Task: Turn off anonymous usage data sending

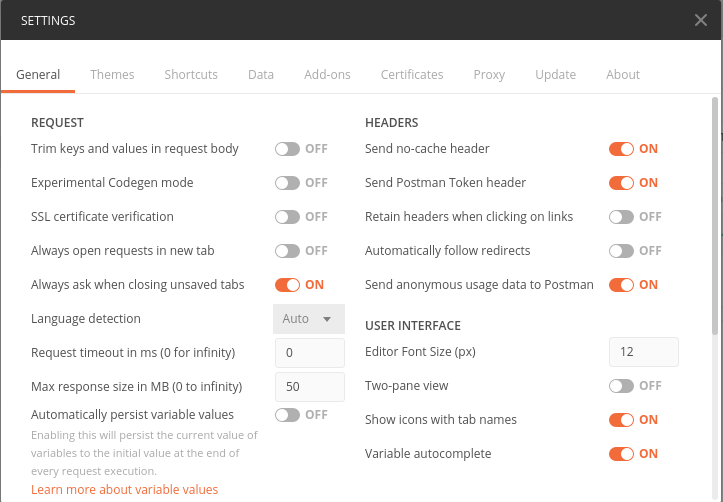Action: (x=621, y=285)
